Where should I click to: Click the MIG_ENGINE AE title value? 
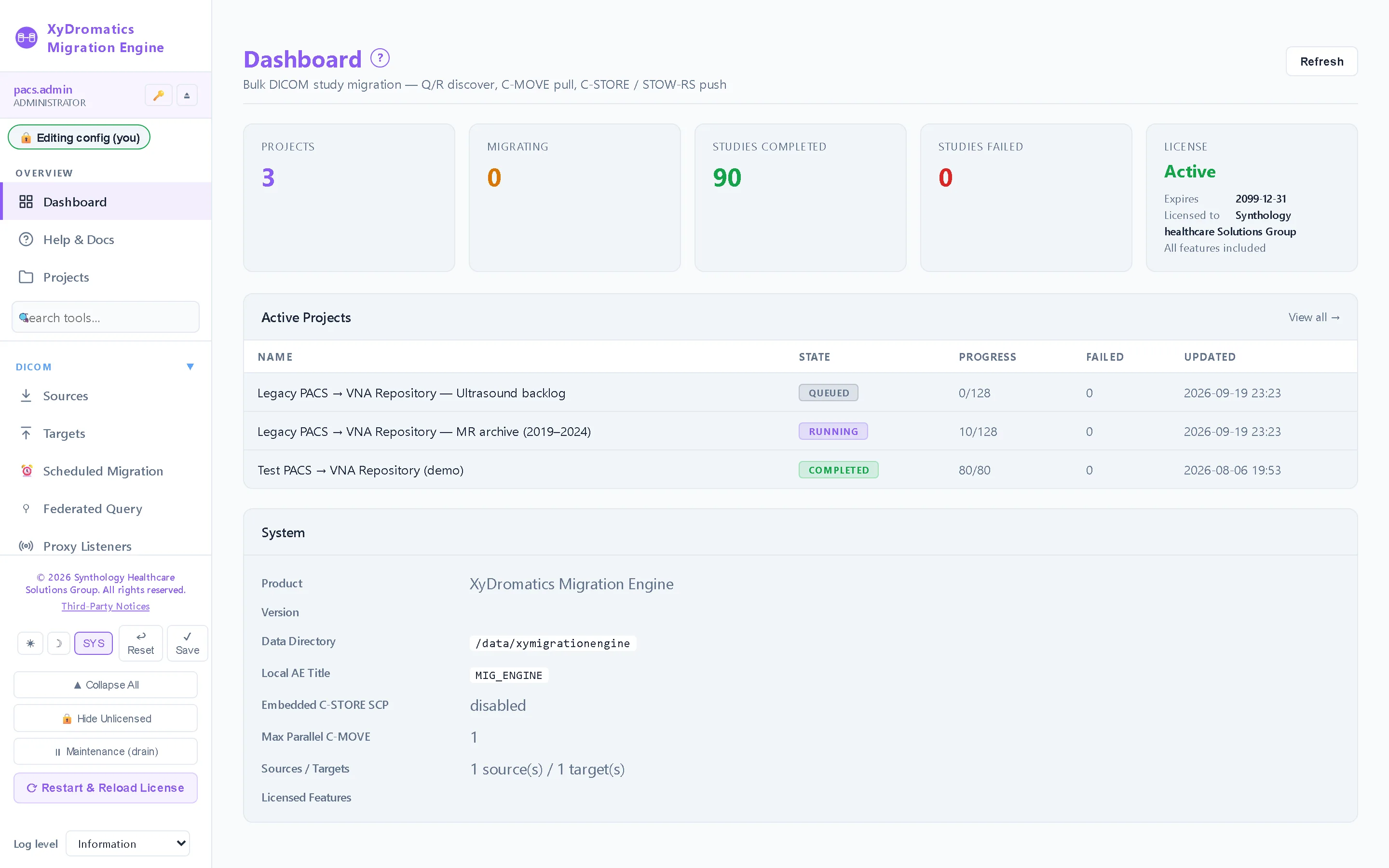tap(508, 675)
